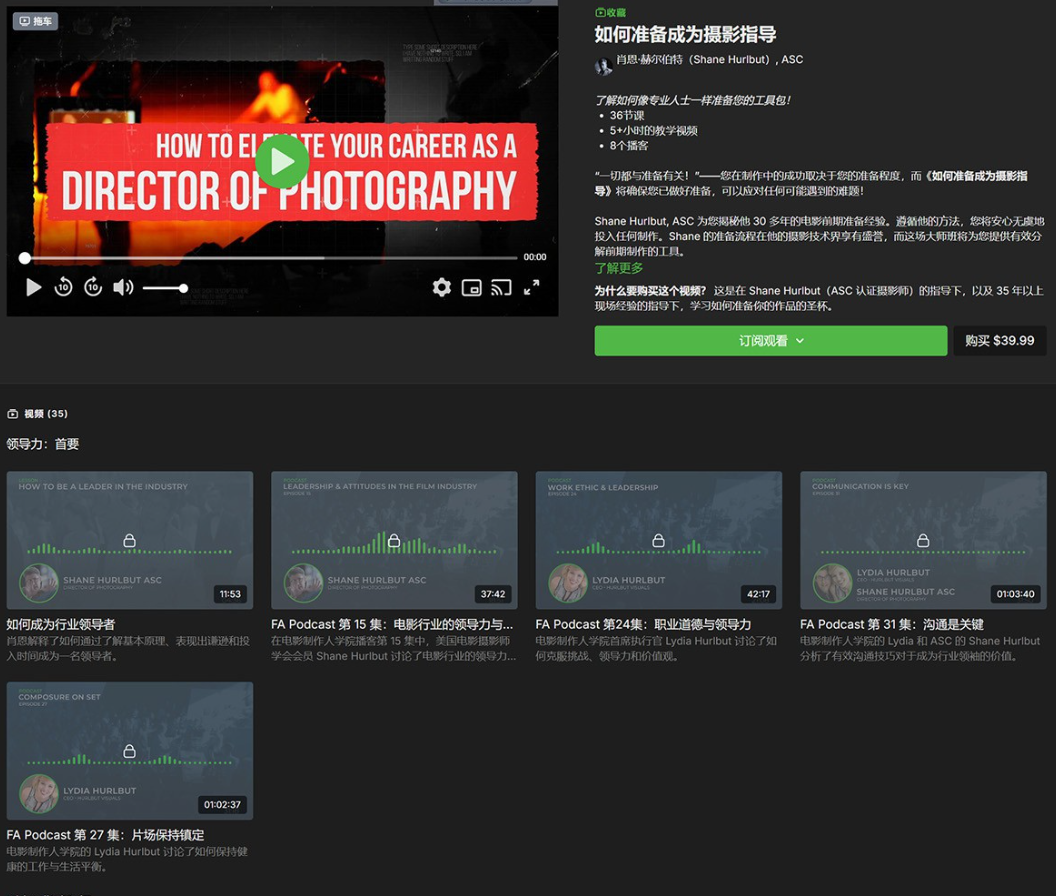The height and width of the screenshot is (896, 1056).
Task: Open the 订阅观看 subscribe dropdown
Action: point(770,341)
